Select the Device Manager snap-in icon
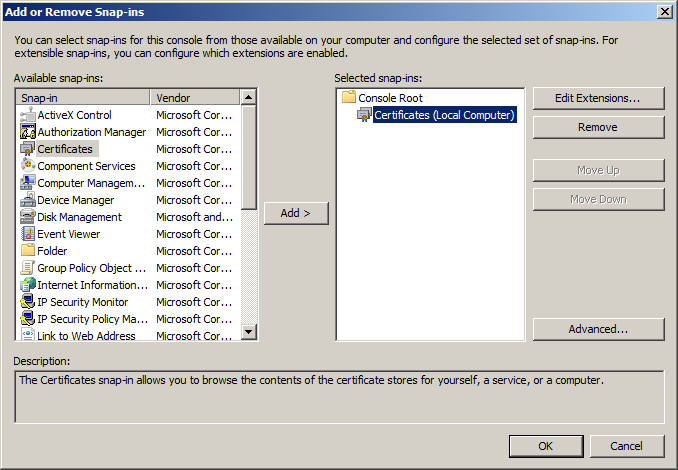Image resolution: width=678 pixels, height=470 pixels. [28, 200]
